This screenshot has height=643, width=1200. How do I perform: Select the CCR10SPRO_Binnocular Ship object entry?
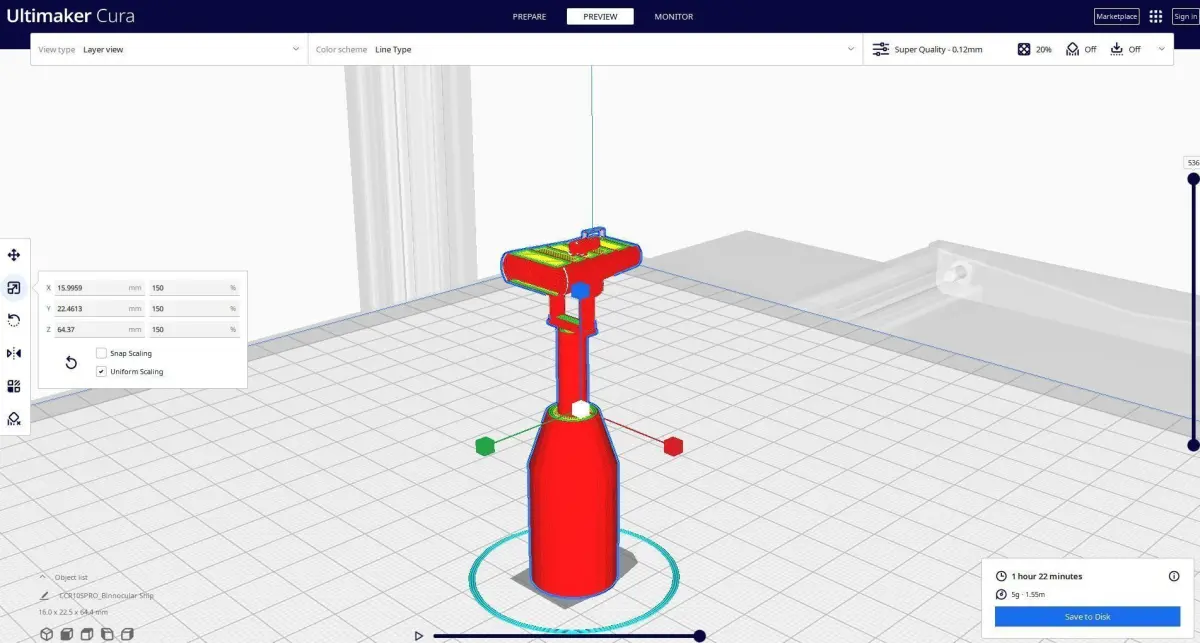106,595
